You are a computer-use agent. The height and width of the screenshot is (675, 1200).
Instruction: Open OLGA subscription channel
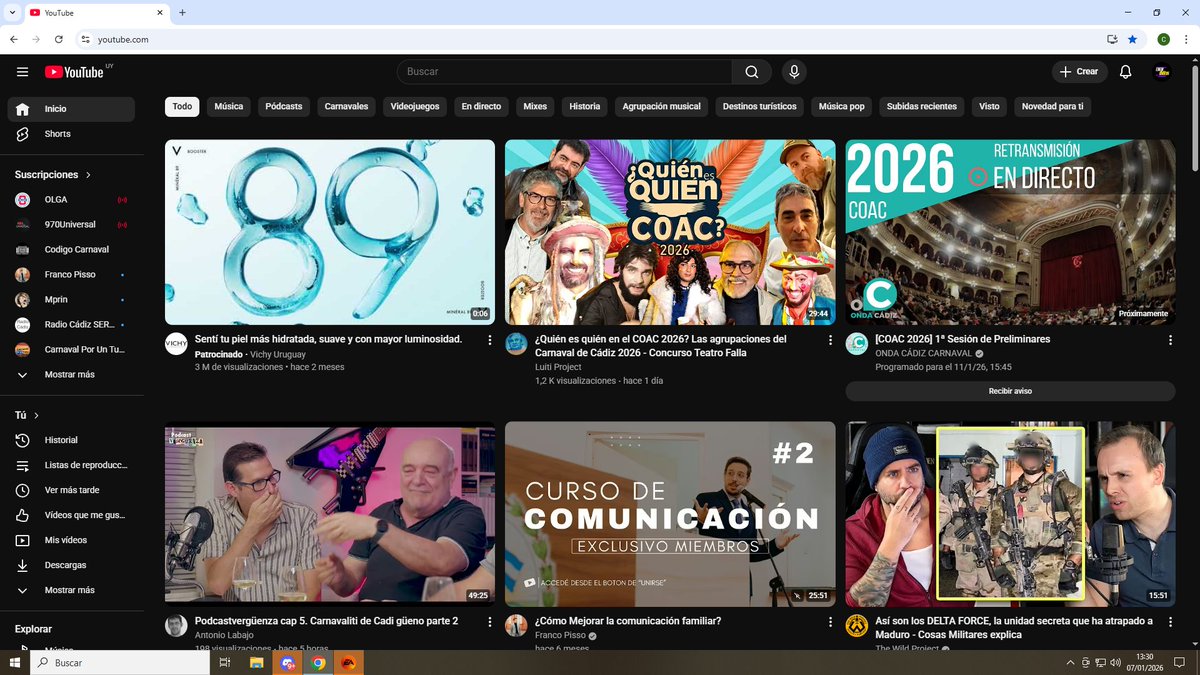(x=71, y=199)
